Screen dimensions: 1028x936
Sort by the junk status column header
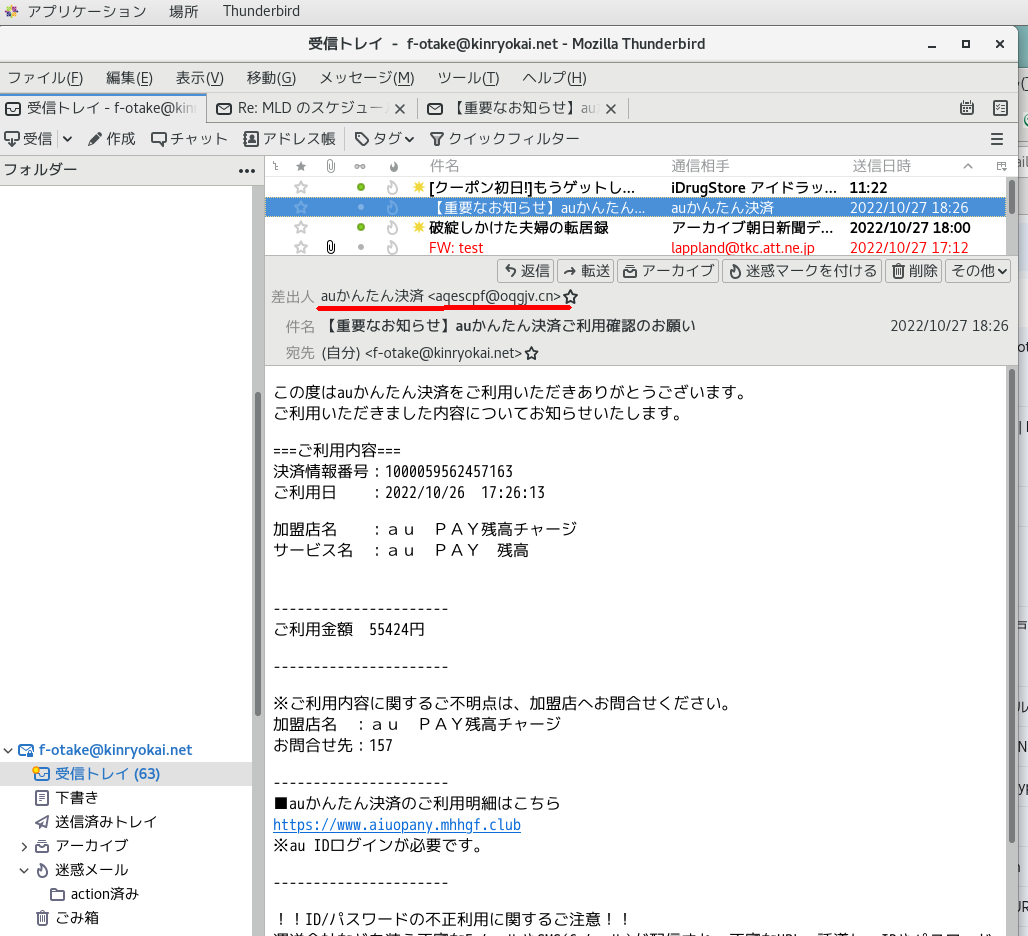tap(393, 166)
